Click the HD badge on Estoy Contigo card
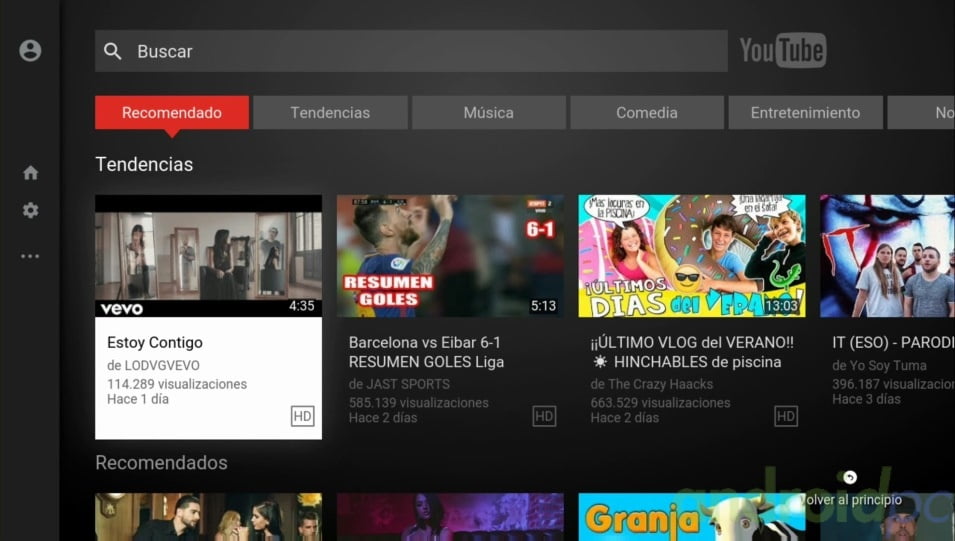Screen dimensions: 955x541 (x=302, y=416)
